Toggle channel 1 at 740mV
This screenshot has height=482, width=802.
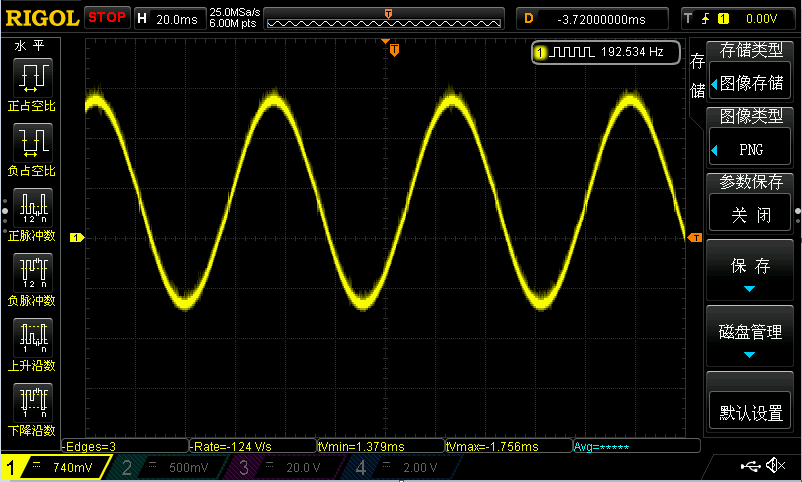tap(57, 467)
